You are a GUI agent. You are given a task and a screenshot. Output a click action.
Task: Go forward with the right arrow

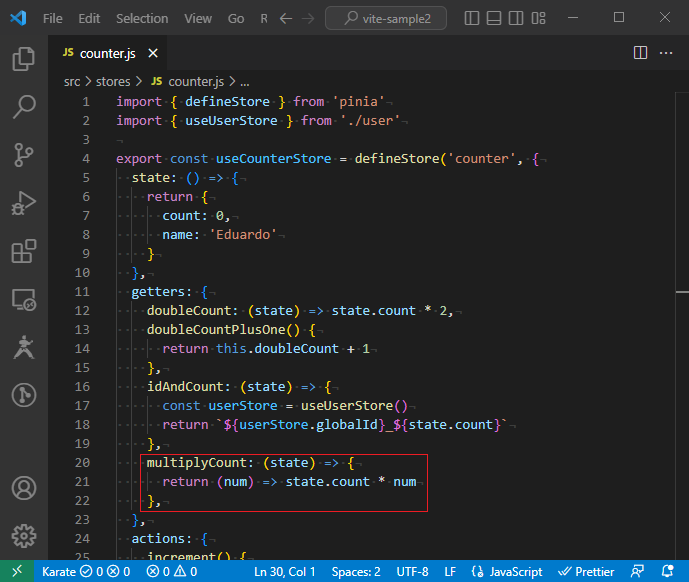[308, 18]
